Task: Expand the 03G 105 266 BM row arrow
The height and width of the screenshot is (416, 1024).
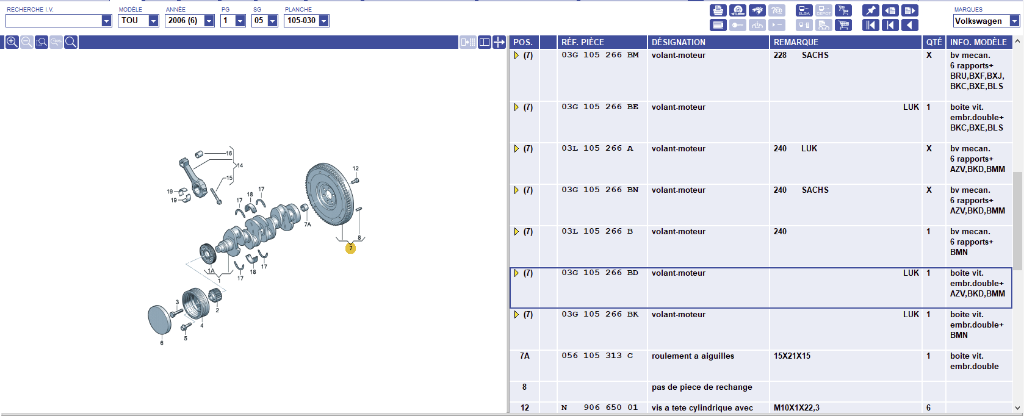Action: pos(516,56)
